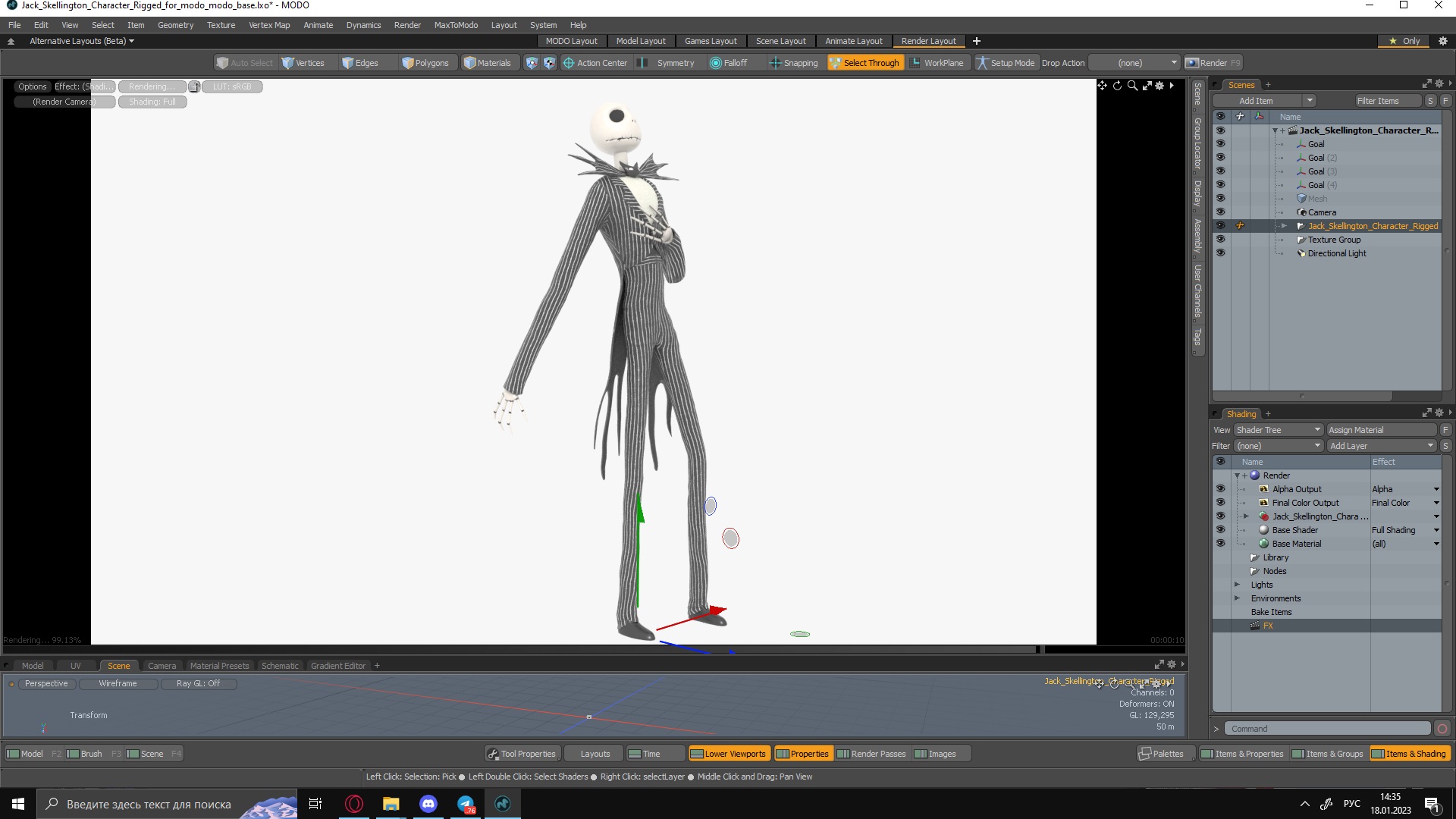Click the render viewport zoom magnifier icon
The height and width of the screenshot is (819, 1456).
pos(1132,86)
